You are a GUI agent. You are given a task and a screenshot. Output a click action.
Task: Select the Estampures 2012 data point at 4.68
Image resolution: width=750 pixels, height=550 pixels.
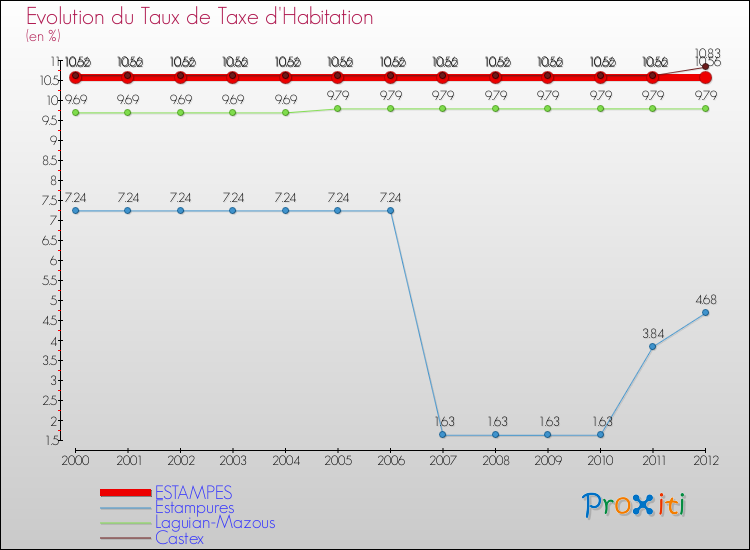click(x=706, y=312)
